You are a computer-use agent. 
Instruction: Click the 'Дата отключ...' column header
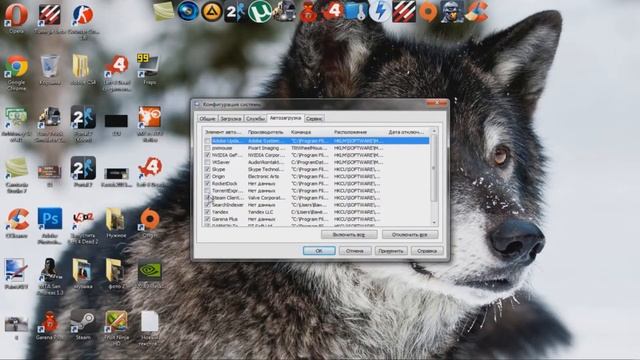tap(407, 132)
